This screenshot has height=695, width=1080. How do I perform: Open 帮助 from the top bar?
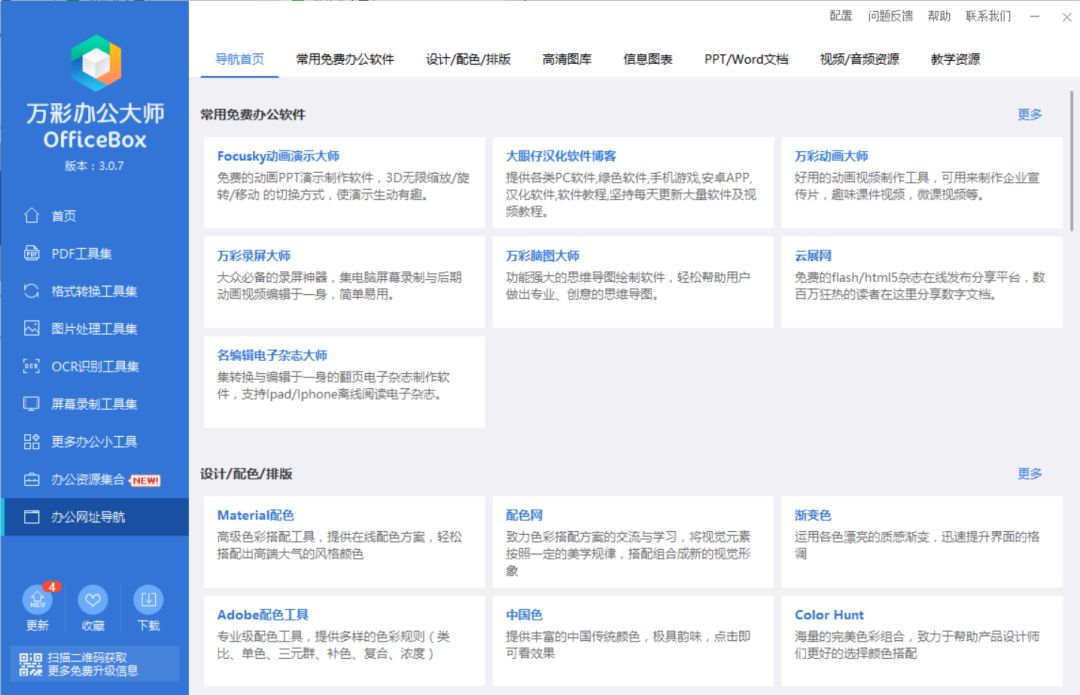(940, 16)
